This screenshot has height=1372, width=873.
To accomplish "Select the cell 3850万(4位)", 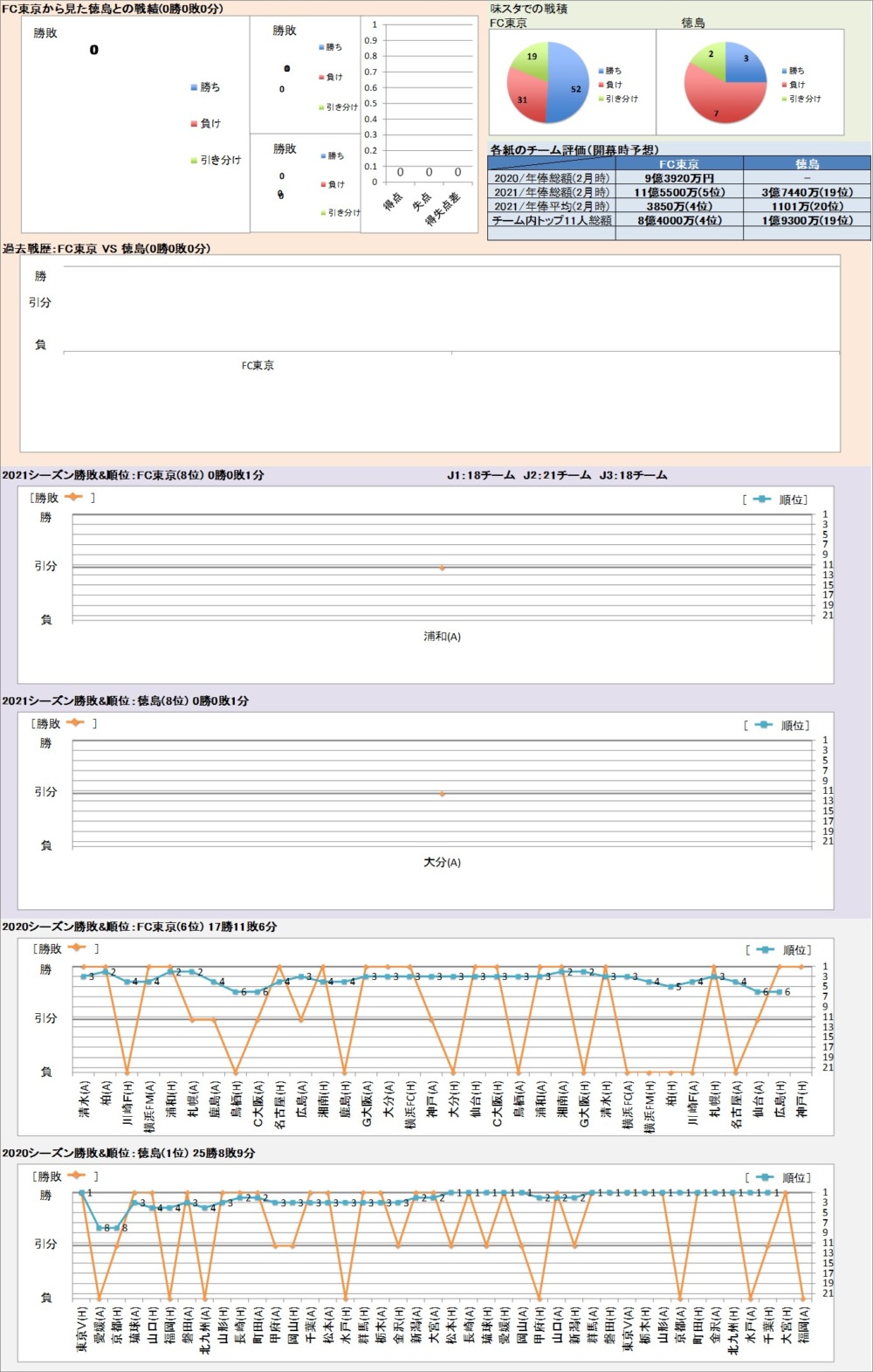I will pyautogui.click(x=679, y=205).
